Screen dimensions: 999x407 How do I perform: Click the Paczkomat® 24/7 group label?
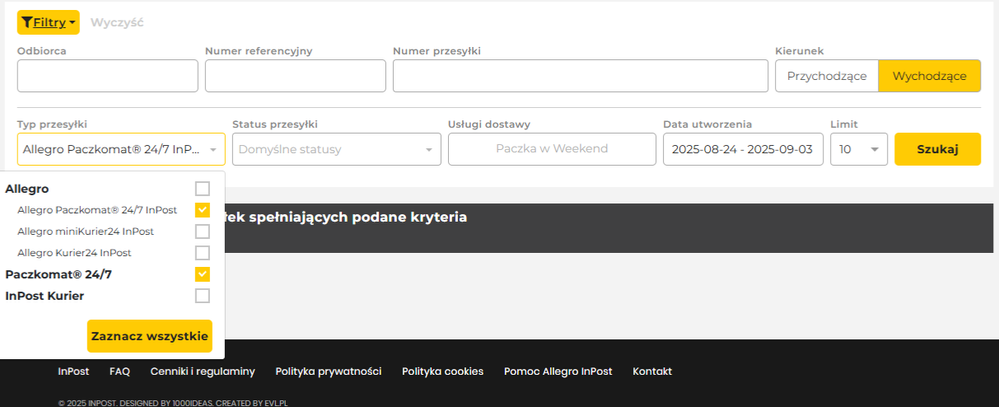(59, 275)
